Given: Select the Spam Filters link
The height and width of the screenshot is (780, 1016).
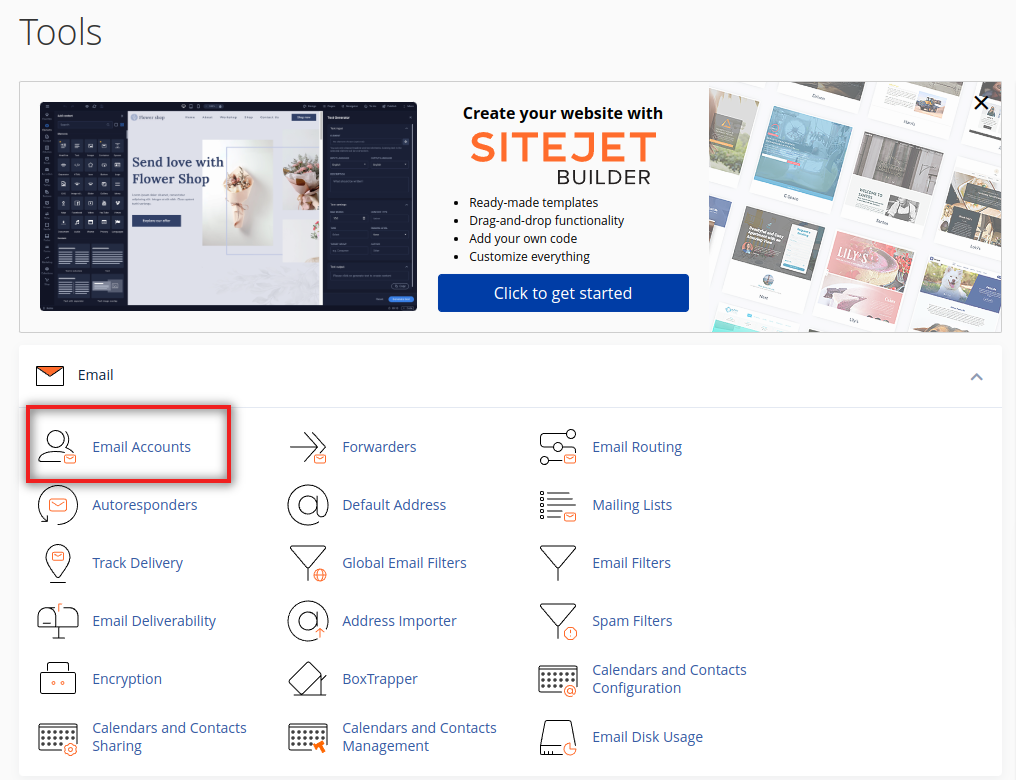Looking at the screenshot, I should [632, 621].
